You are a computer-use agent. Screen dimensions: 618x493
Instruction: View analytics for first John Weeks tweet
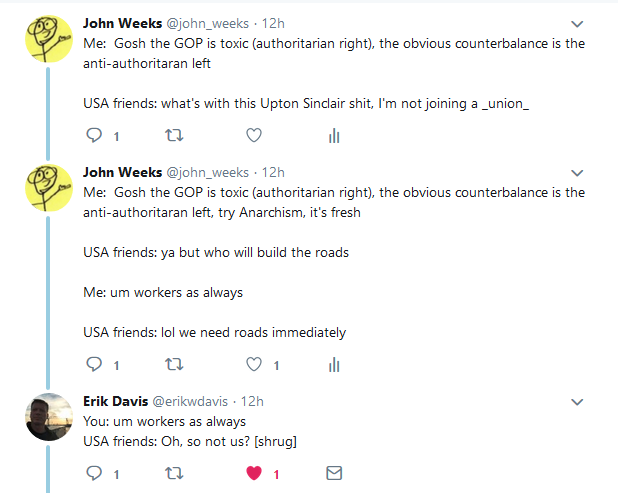[334, 136]
